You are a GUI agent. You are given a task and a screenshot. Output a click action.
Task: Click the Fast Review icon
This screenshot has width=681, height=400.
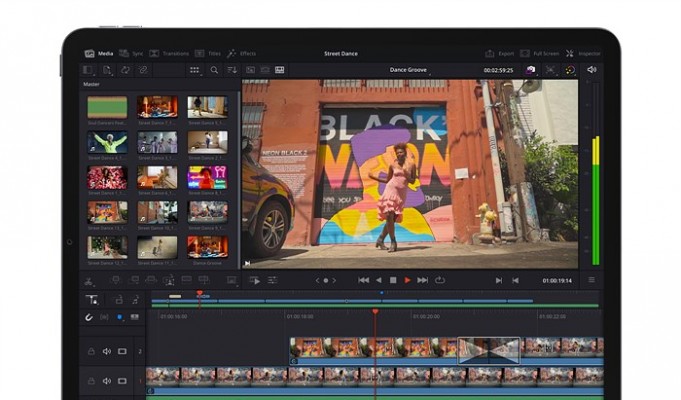coord(255,281)
